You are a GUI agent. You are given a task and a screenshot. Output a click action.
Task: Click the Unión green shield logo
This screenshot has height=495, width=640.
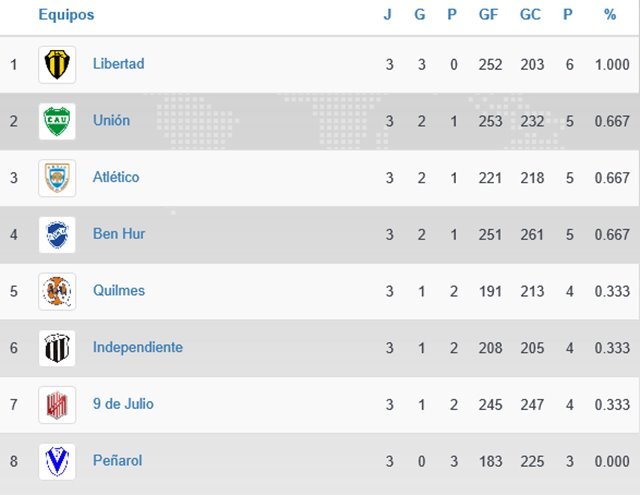click(56, 121)
